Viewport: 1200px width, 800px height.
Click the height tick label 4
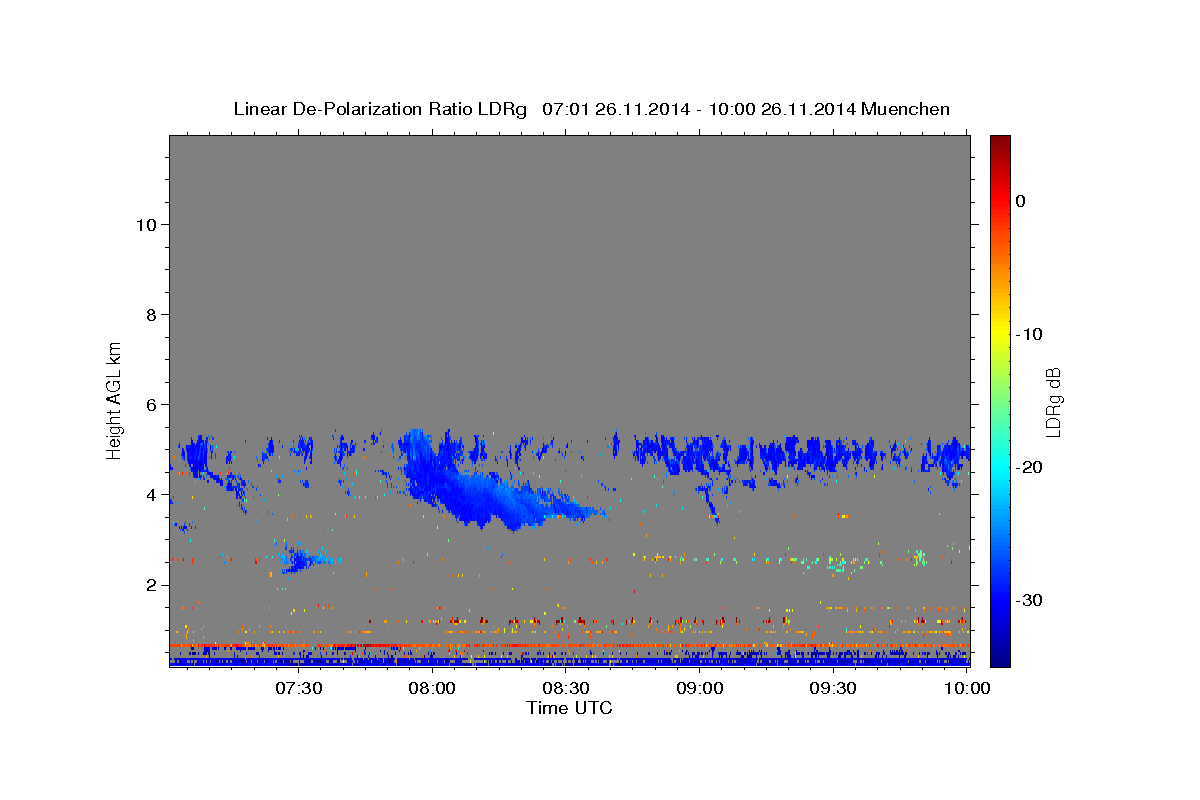click(x=149, y=494)
